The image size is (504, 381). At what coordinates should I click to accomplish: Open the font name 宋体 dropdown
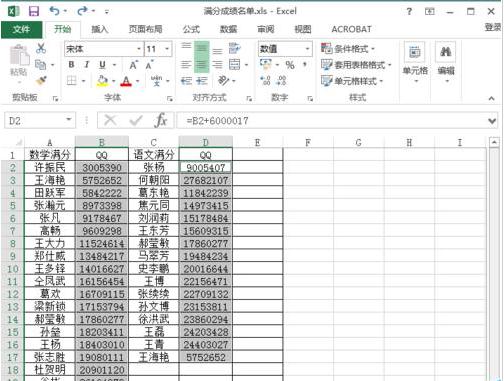tap(139, 49)
